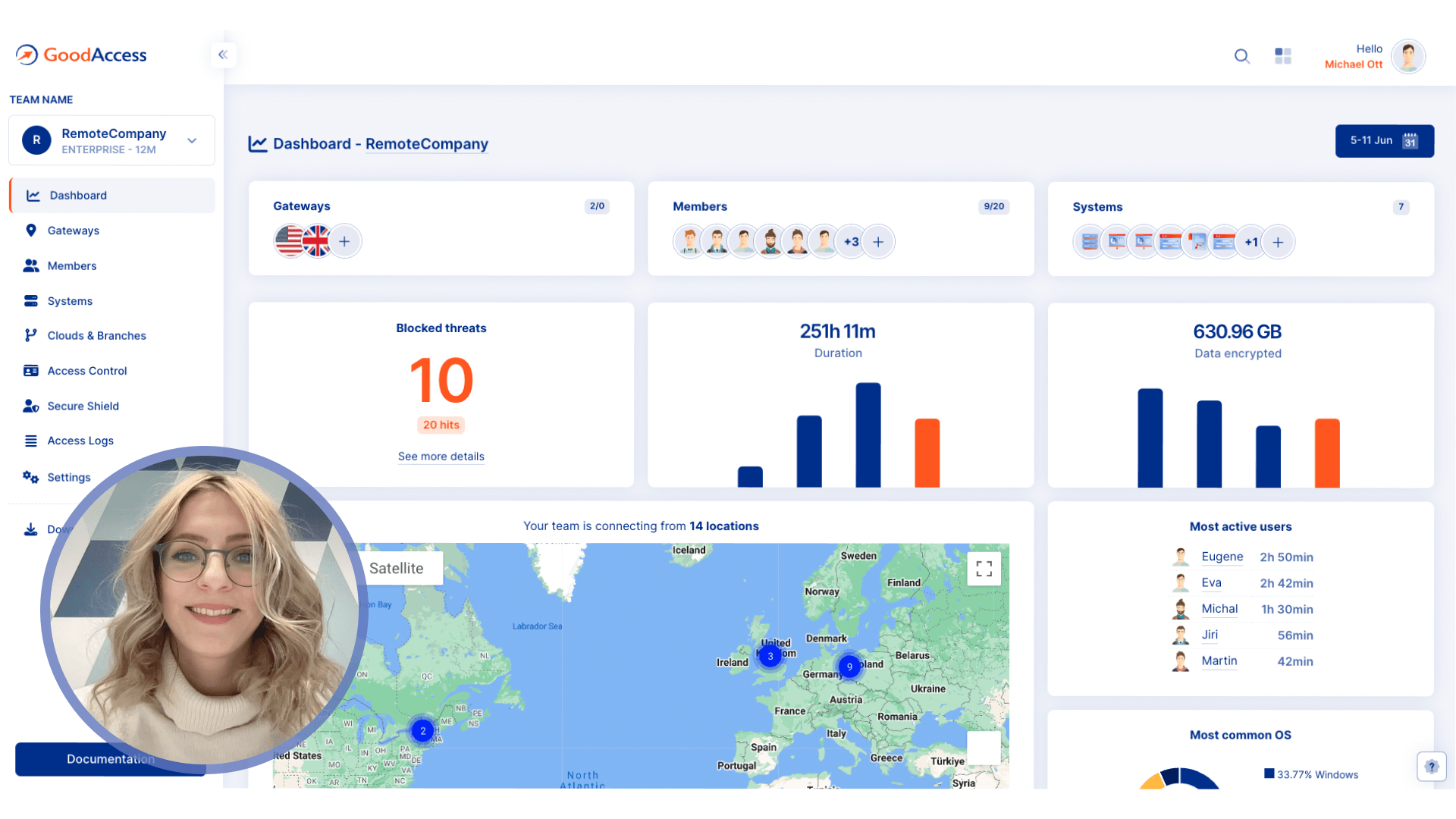Viewport: 1456px width, 819px height.
Task: Open the Settings menu entry
Action: pyautogui.click(x=31, y=477)
